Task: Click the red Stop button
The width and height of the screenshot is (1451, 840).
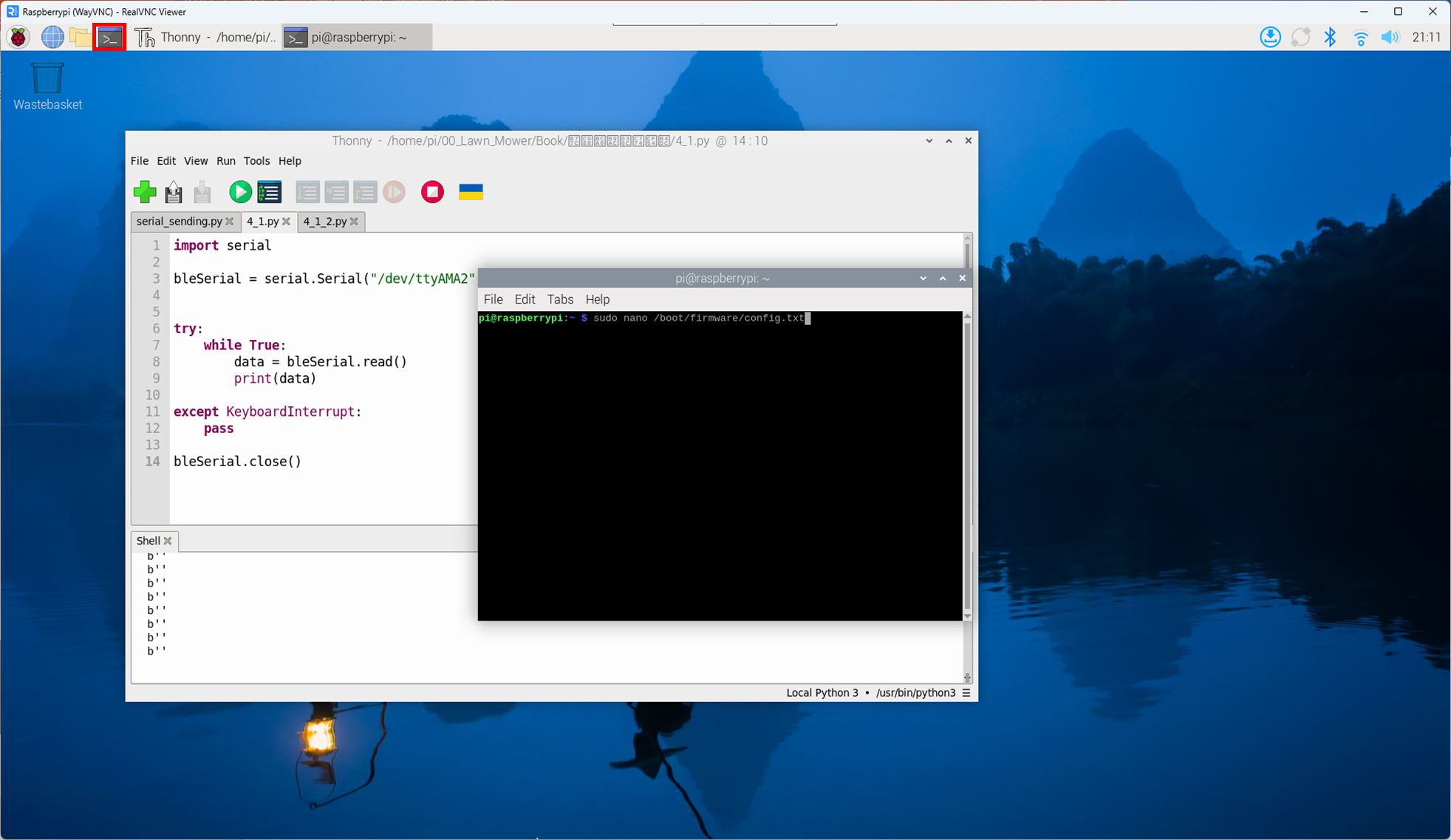Action: 432,192
